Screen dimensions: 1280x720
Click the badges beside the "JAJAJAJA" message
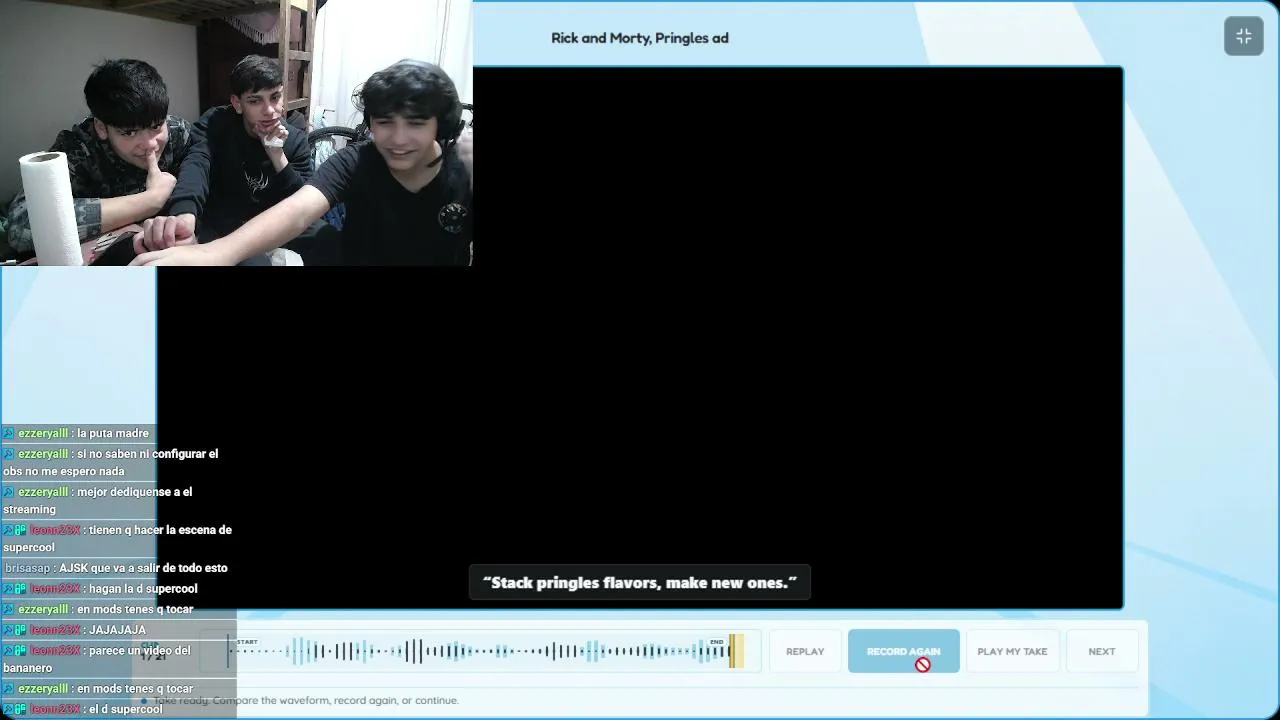[14, 630]
